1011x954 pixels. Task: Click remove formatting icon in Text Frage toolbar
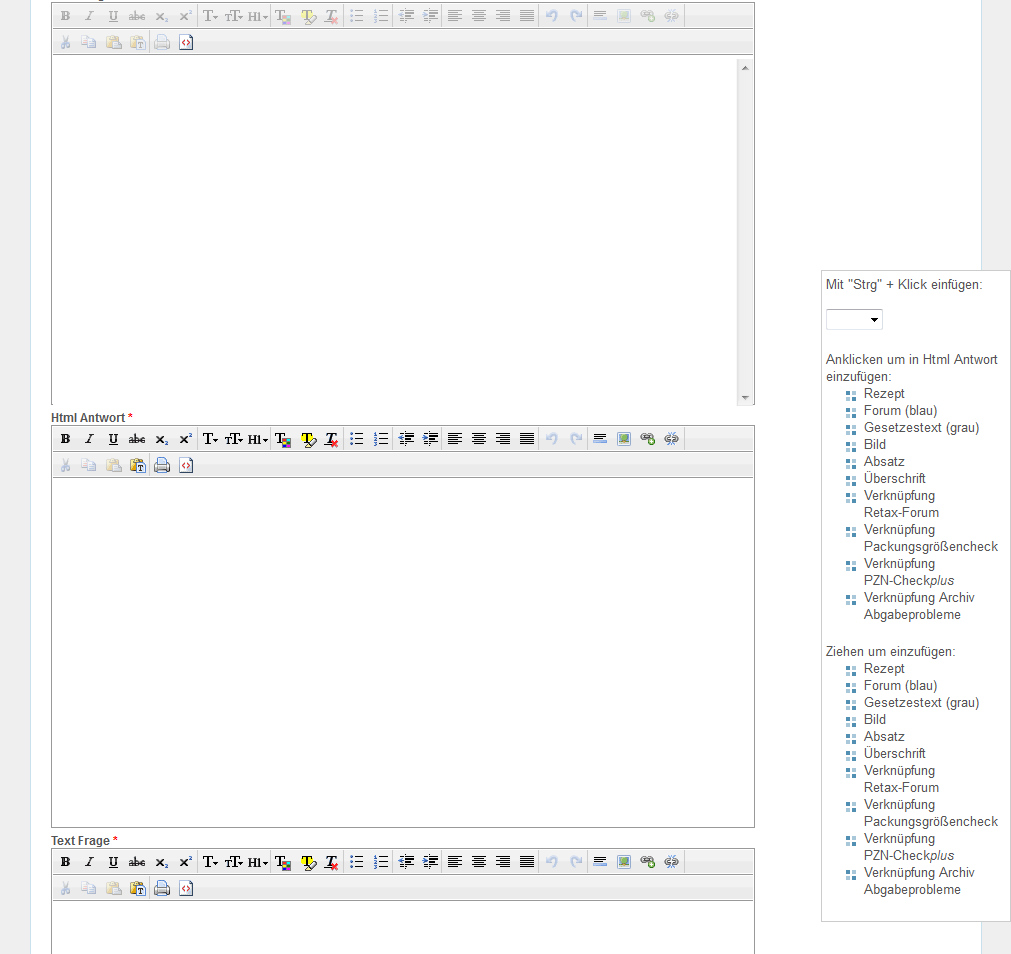click(x=332, y=862)
